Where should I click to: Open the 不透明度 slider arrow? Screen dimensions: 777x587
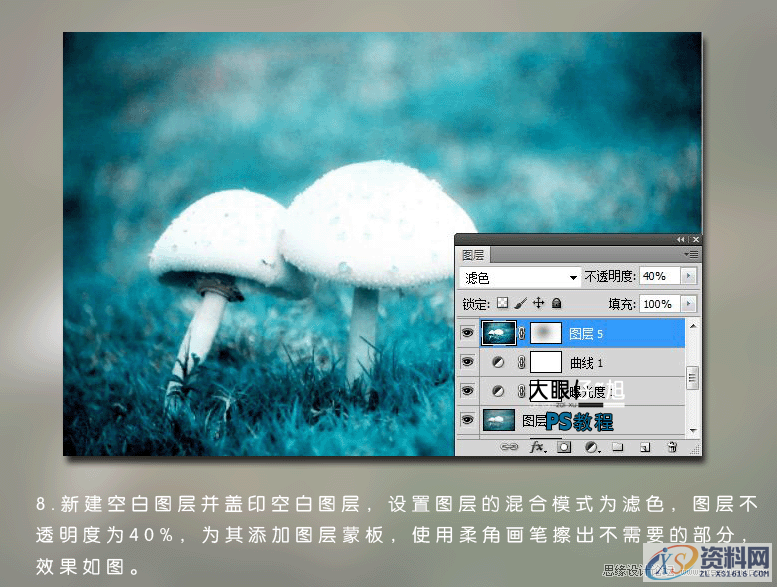click(689, 276)
